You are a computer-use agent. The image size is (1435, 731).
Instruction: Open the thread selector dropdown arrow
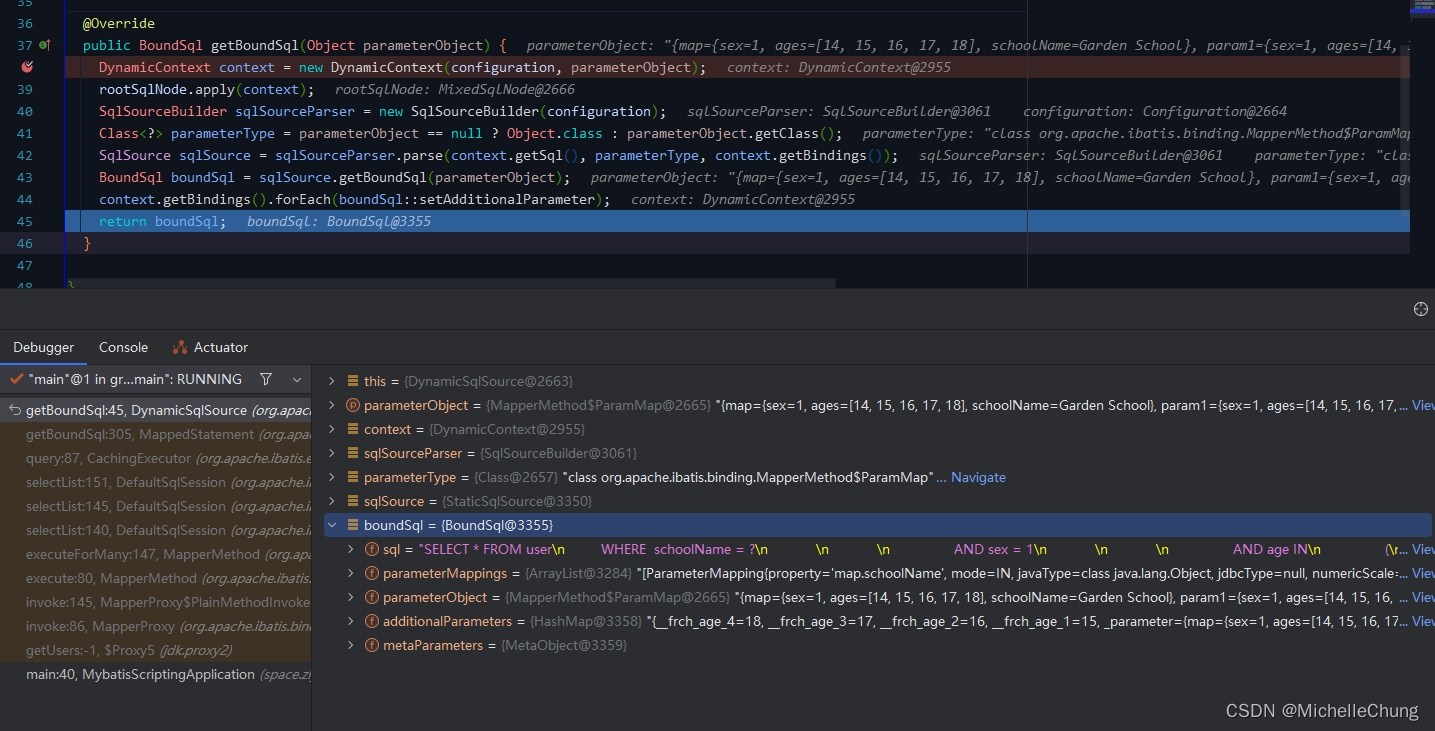tap(297, 380)
